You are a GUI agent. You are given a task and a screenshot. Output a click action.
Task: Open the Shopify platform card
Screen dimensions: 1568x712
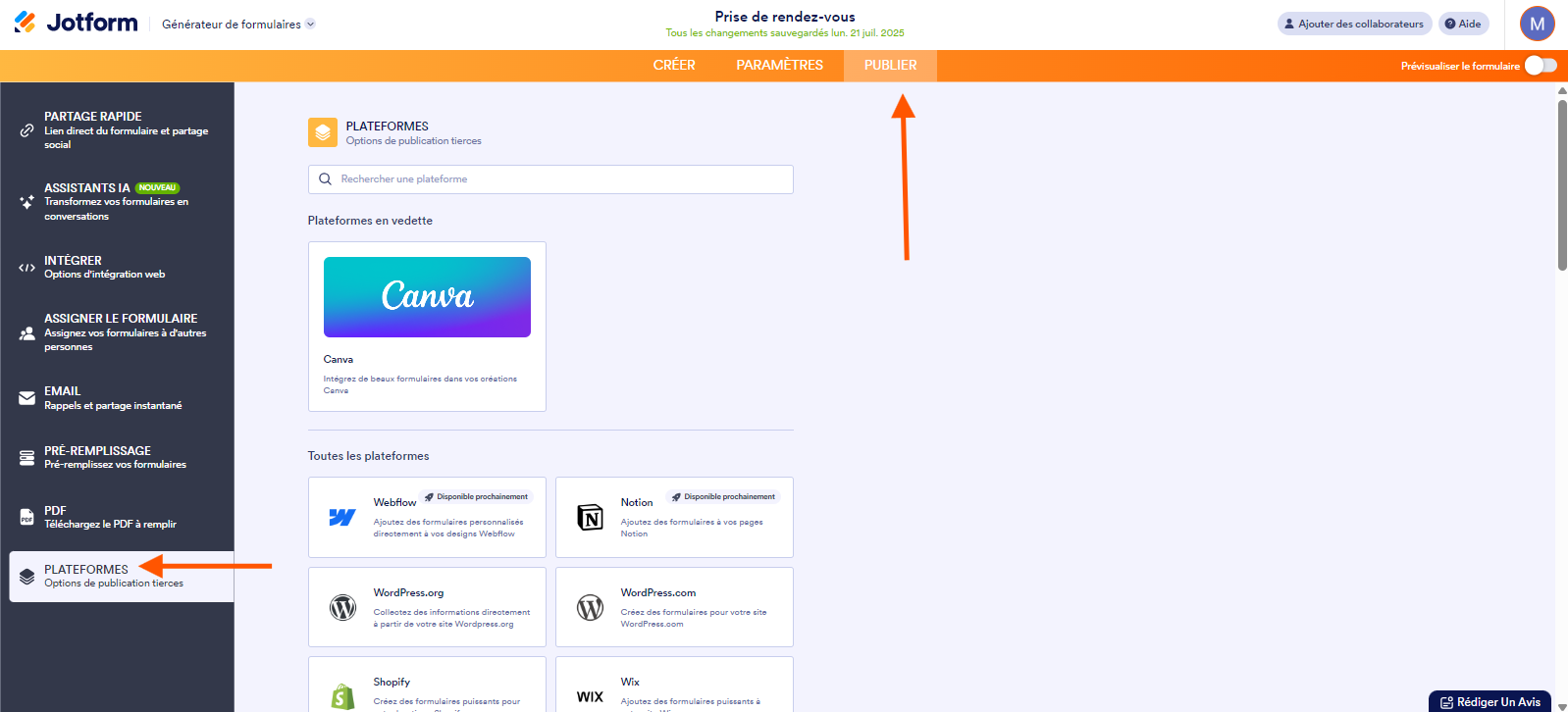427,685
